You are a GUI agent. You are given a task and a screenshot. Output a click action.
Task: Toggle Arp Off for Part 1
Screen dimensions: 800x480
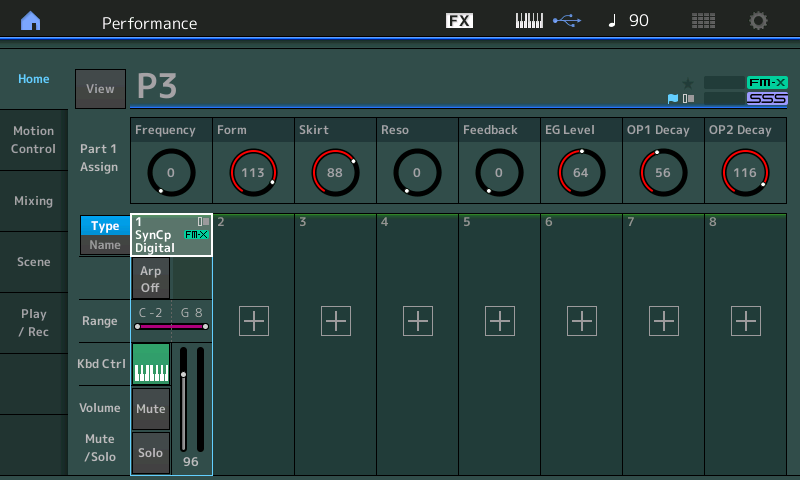point(151,278)
